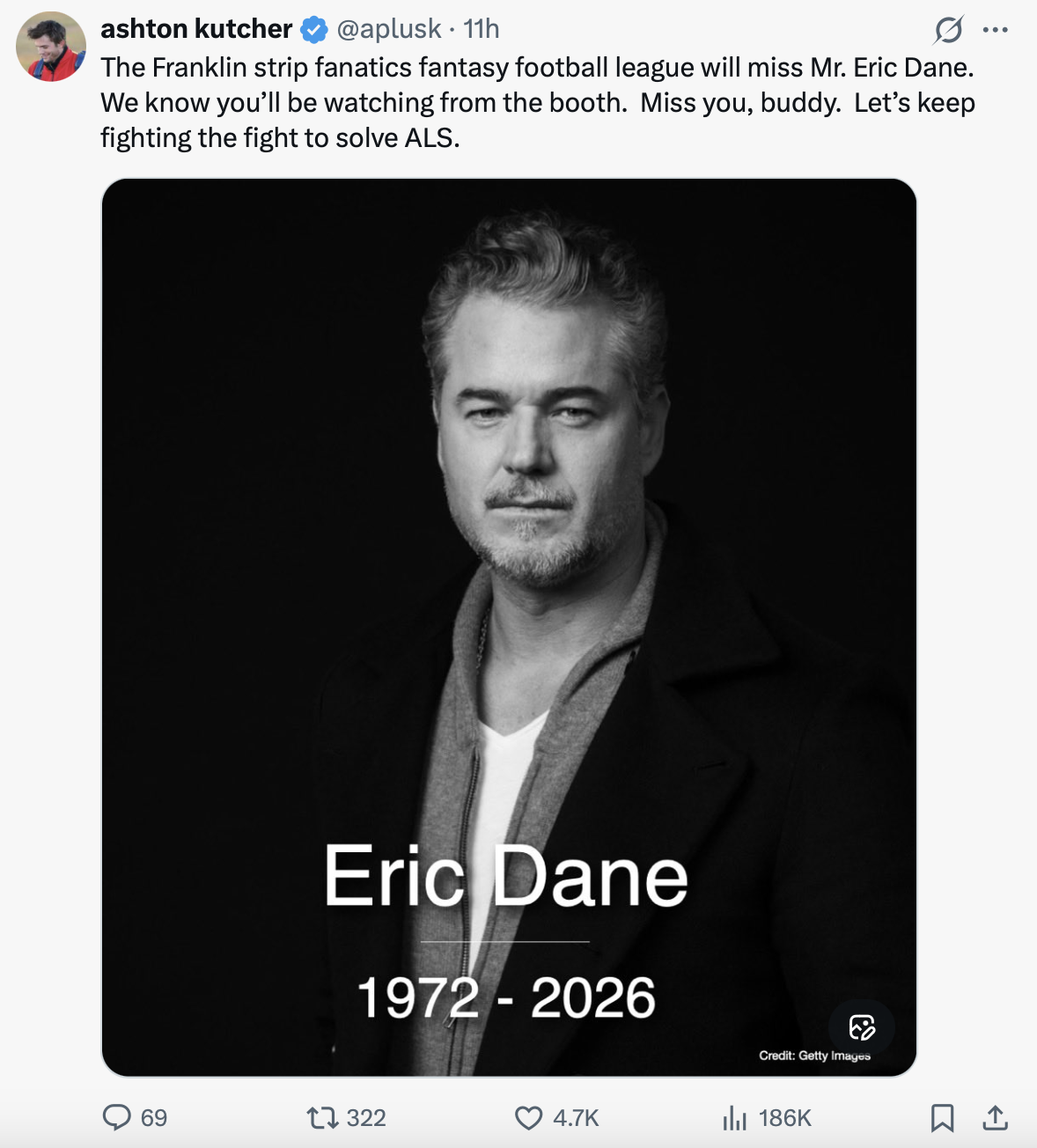This screenshot has height=1148, width=1037.
Task: Click the share upload icon
Action: [x=995, y=1118]
